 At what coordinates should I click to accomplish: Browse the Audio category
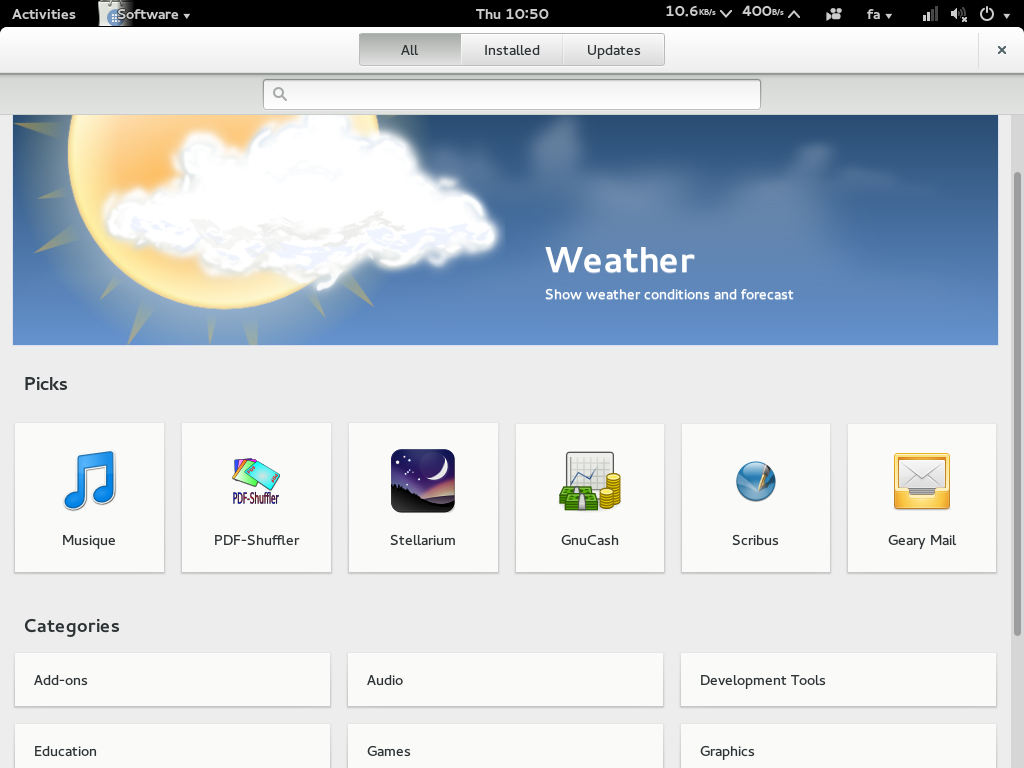pyautogui.click(x=505, y=680)
